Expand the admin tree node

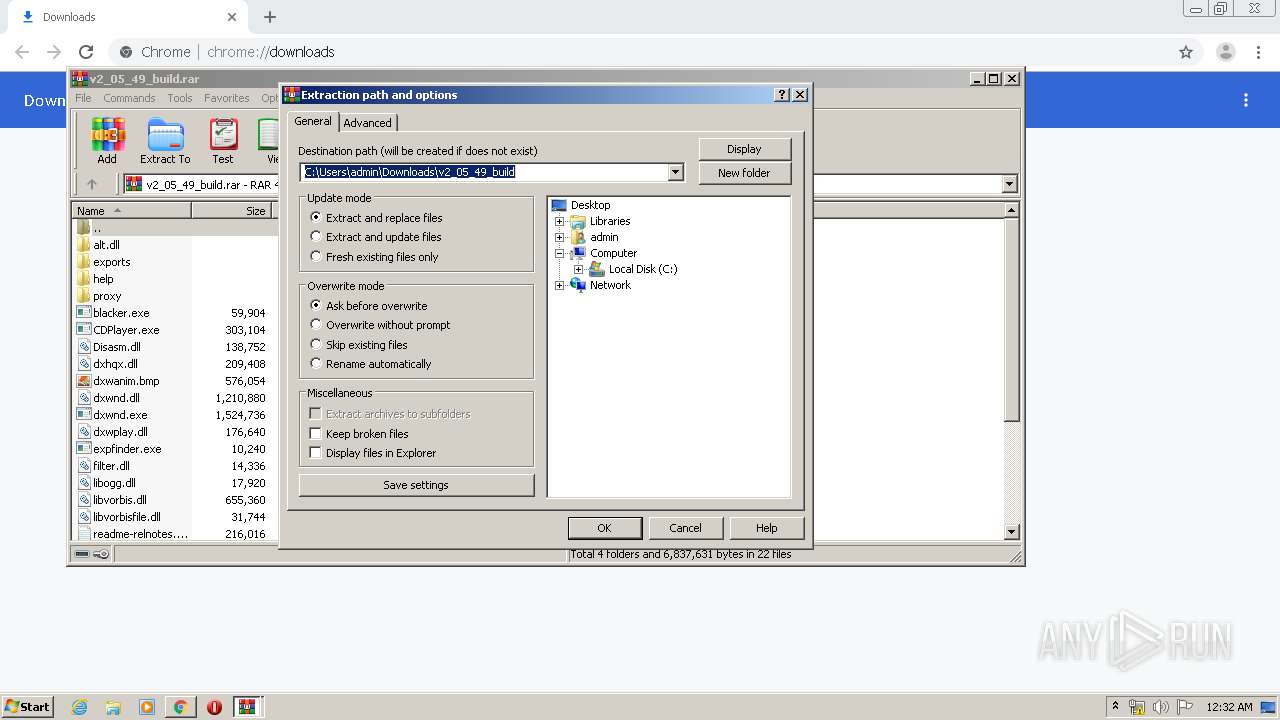click(x=560, y=237)
